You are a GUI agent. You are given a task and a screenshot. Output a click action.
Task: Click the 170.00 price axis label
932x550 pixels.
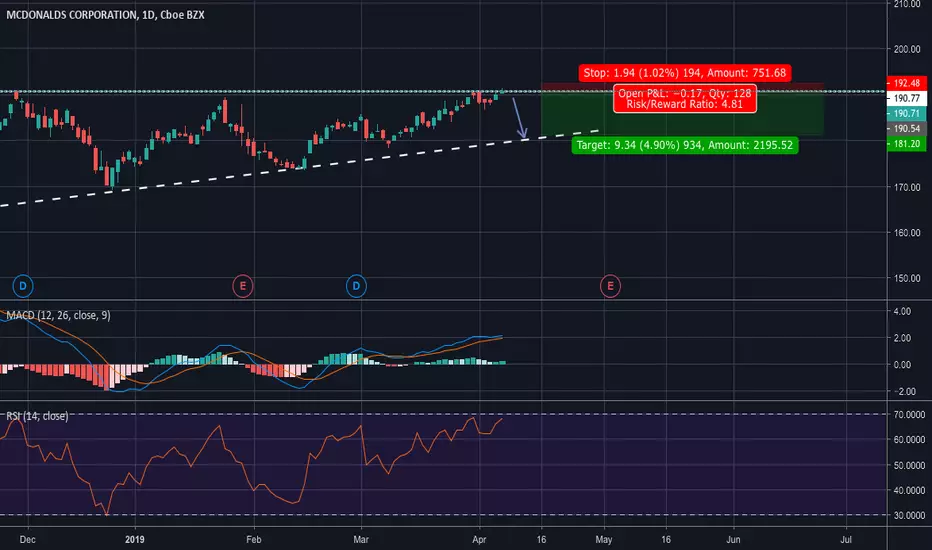[907, 187]
